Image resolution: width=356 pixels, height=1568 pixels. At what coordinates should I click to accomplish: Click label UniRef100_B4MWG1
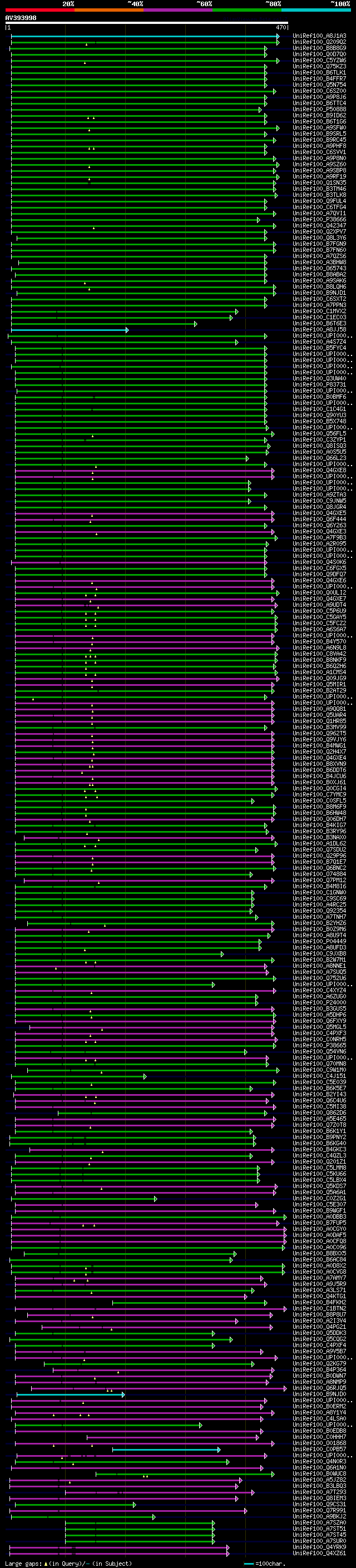point(319,746)
